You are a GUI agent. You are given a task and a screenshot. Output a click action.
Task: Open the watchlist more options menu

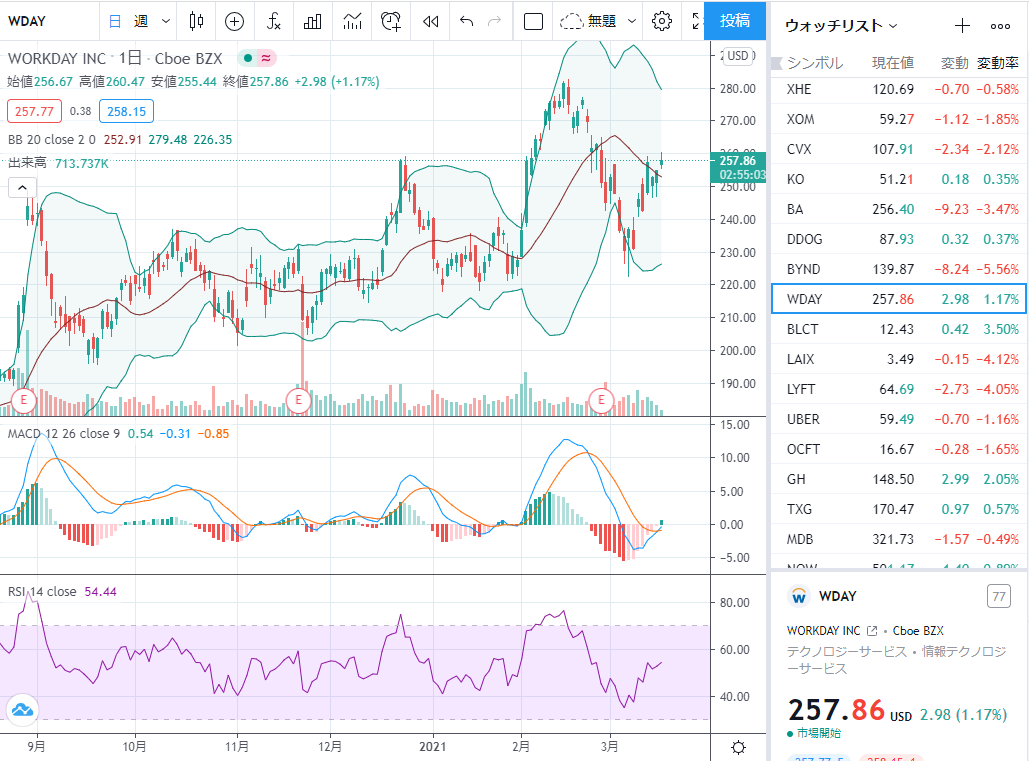[x=1000, y=26]
